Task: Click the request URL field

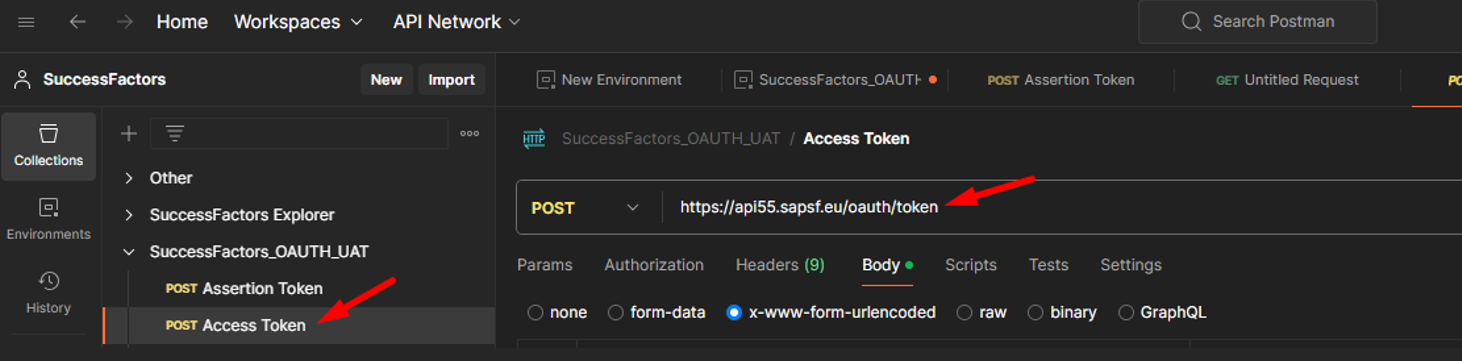Action: [1060, 208]
